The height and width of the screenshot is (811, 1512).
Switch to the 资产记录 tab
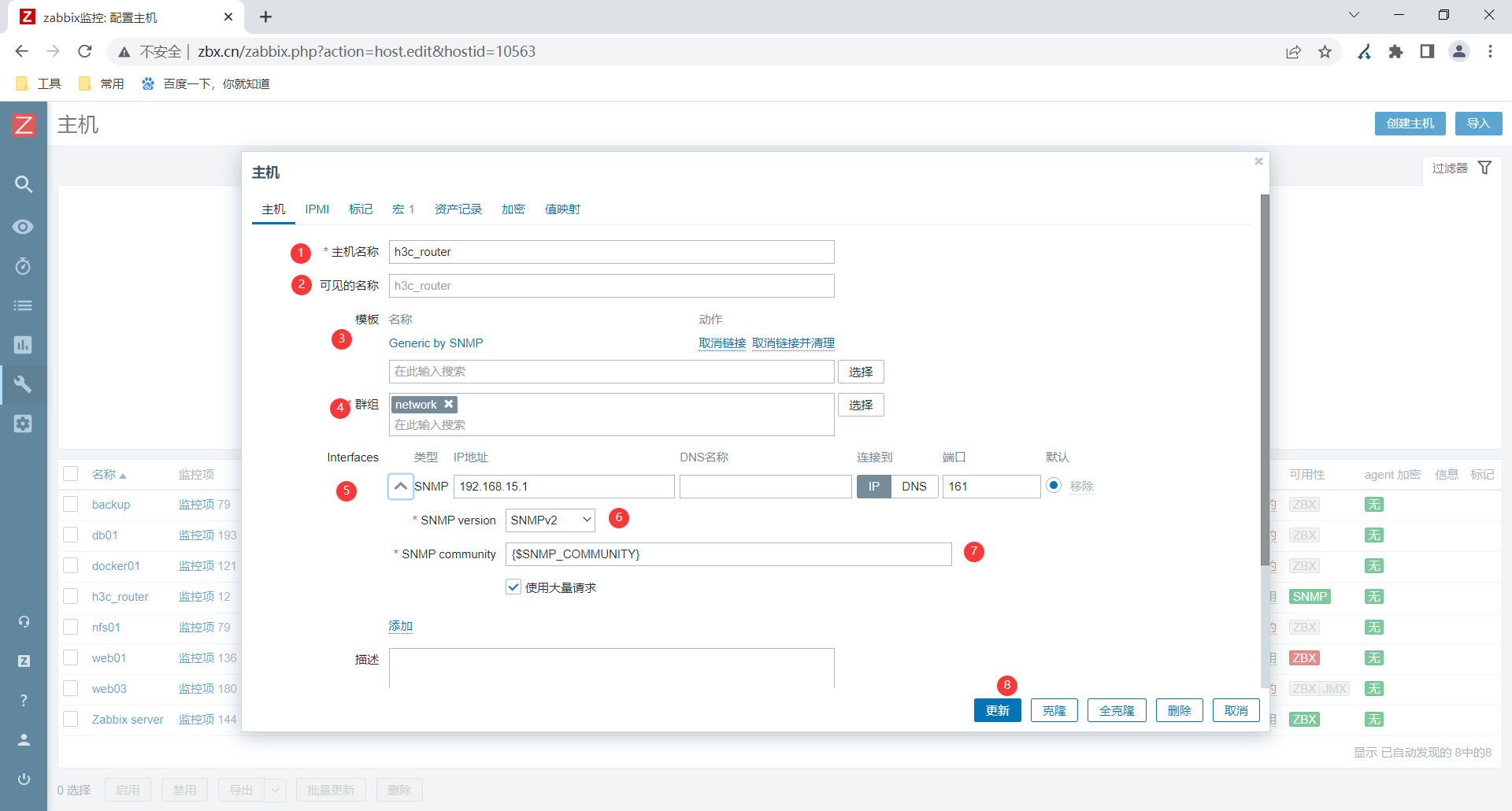[x=458, y=209]
